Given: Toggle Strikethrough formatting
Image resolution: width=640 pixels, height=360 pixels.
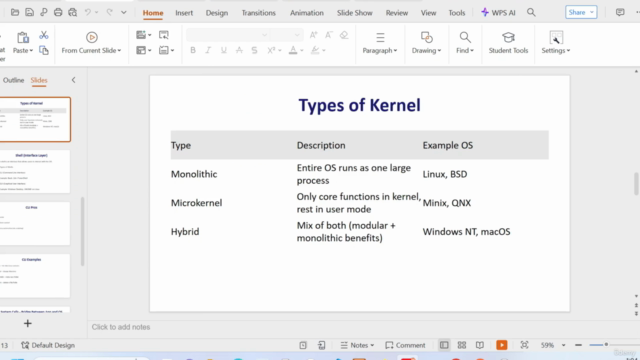Looking at the screenshot, I should click(x=239, y=50).
